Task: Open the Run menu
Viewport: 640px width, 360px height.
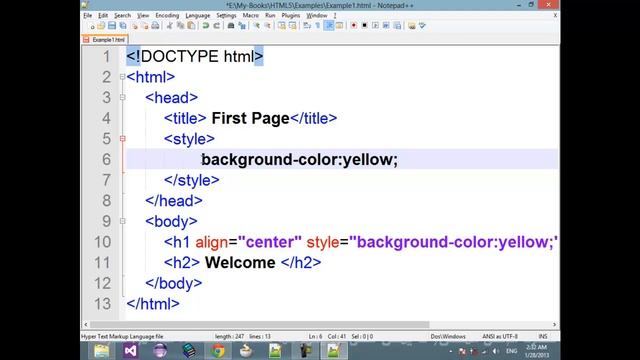Action: click(x=270, y=16)
